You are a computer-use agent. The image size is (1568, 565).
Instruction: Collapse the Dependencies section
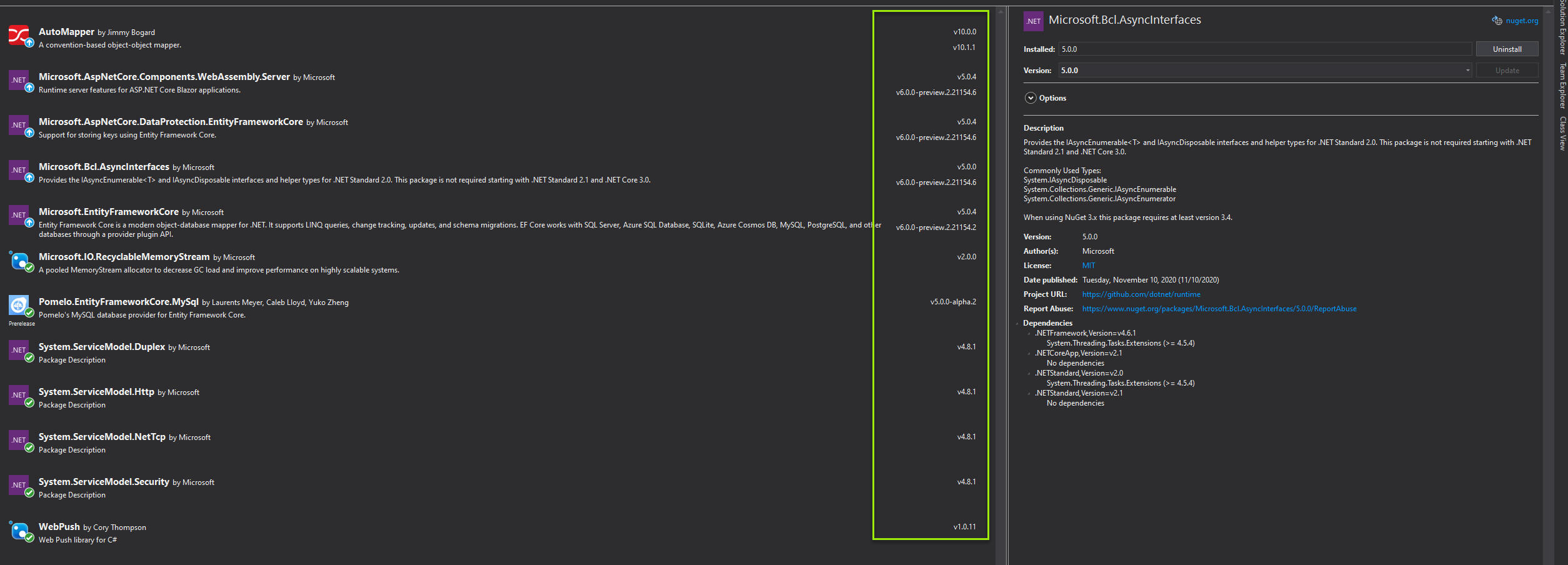coord(1018,322)
